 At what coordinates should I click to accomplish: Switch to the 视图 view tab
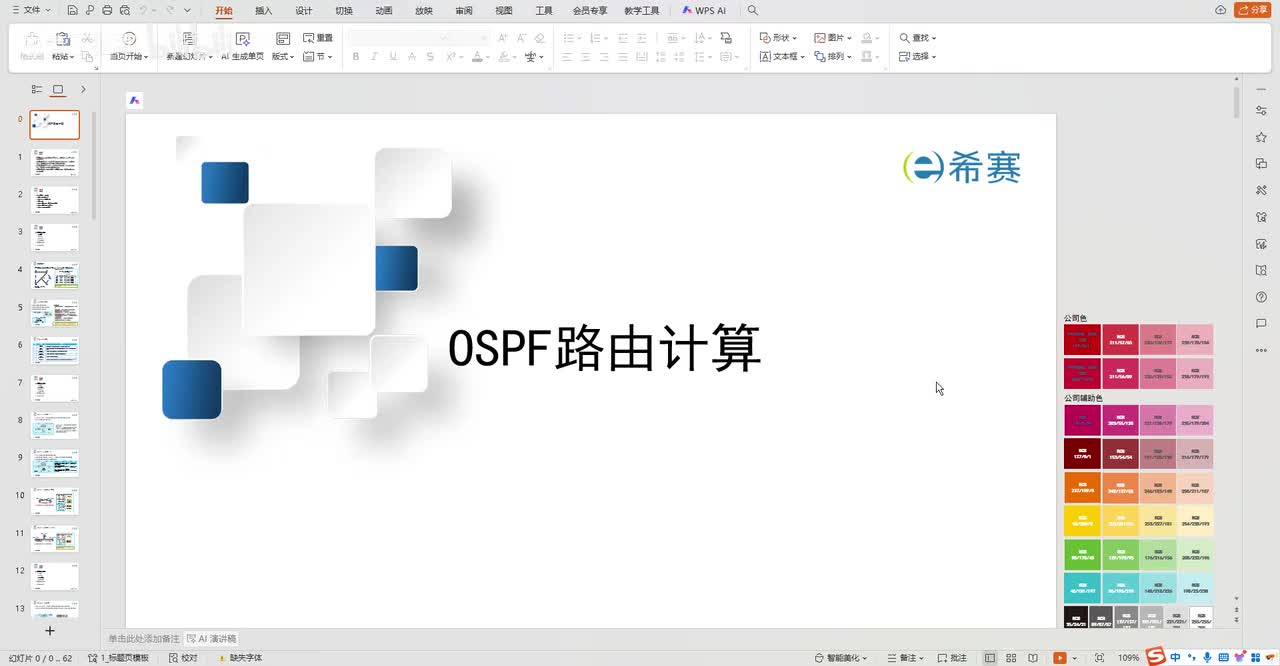pyautogui.click(x=504, y=10)
